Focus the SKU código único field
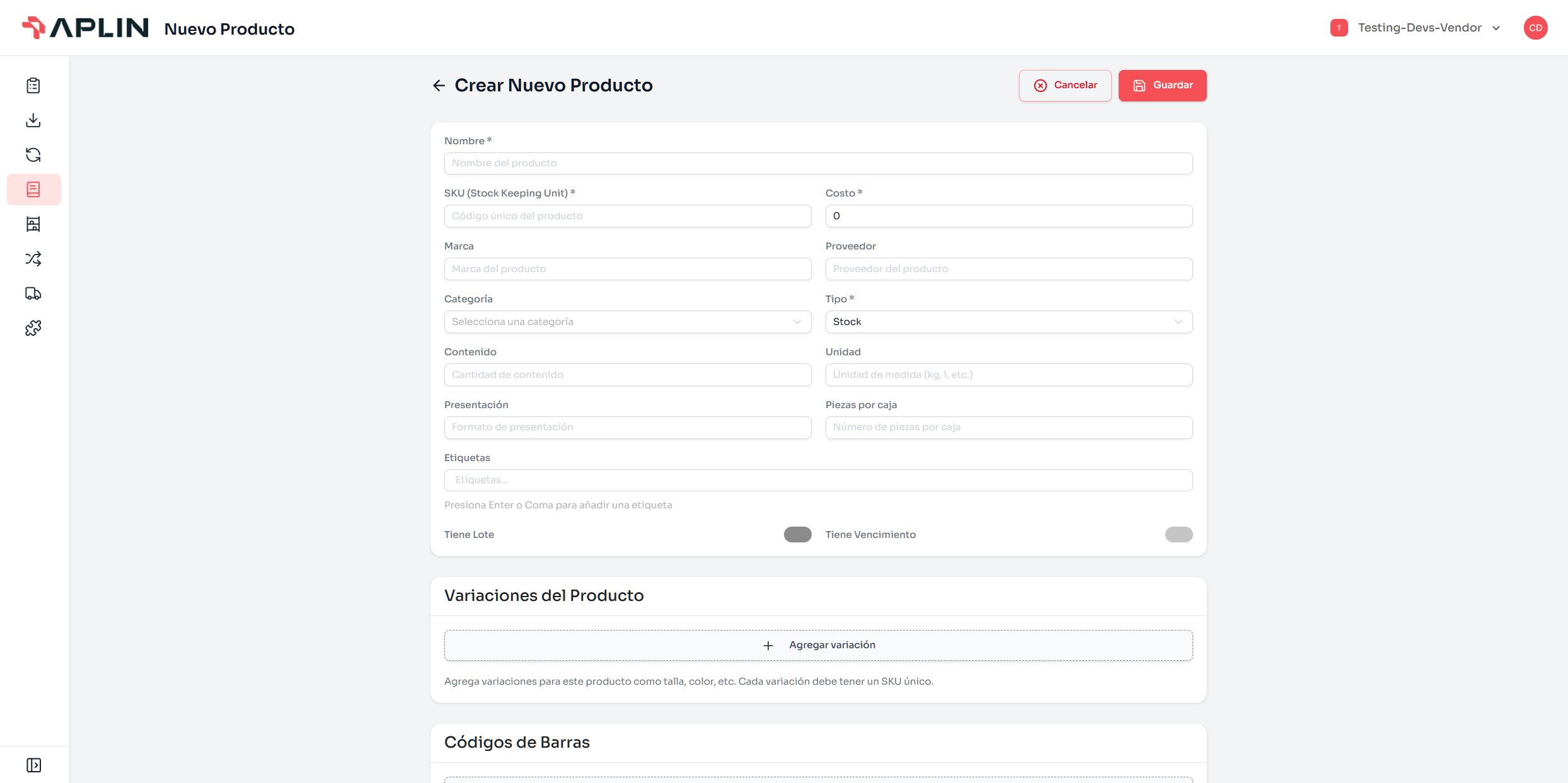Screen dimensions: 1568x783 tap(627, 216)
